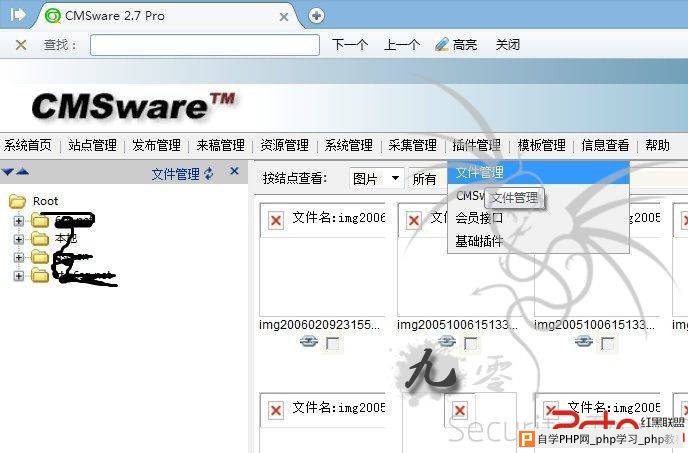Open 采集管理 menu
This screenshot has height=453, width=688.
[x=413, y=145]
